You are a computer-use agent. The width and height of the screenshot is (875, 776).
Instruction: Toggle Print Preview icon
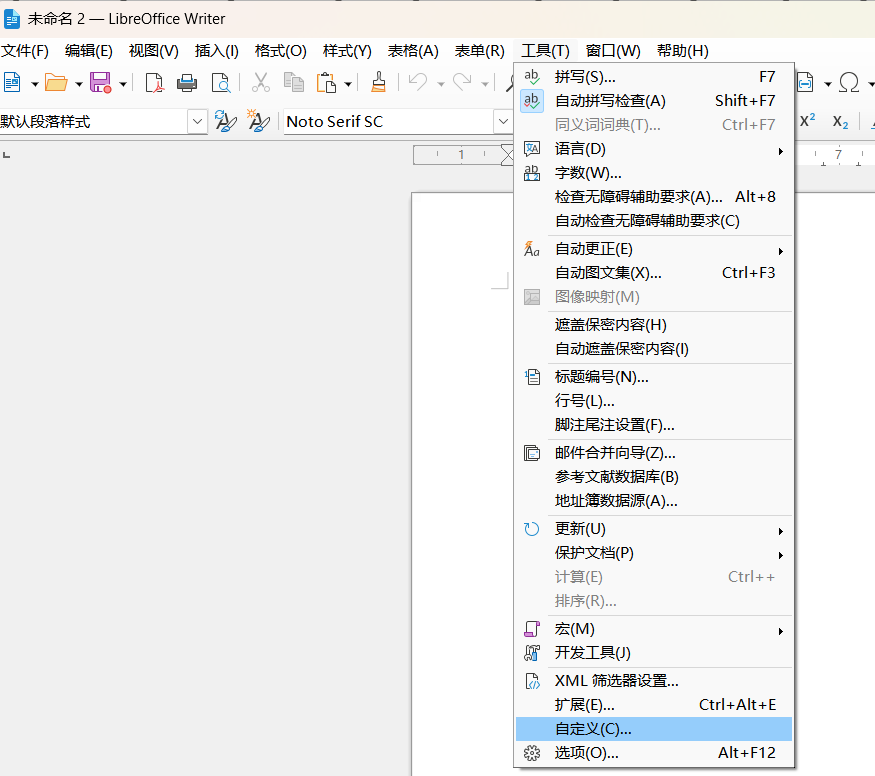click(220, 83)
